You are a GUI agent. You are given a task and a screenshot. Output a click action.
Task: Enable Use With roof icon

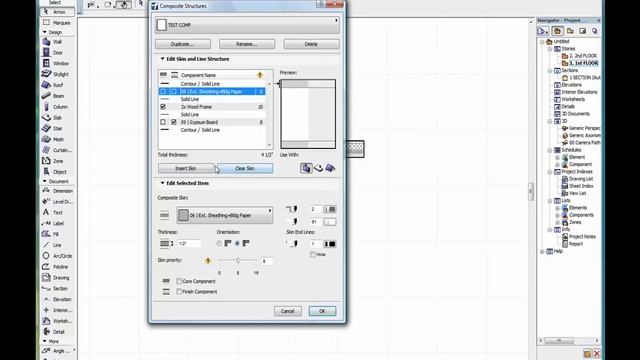click(330, 168)
